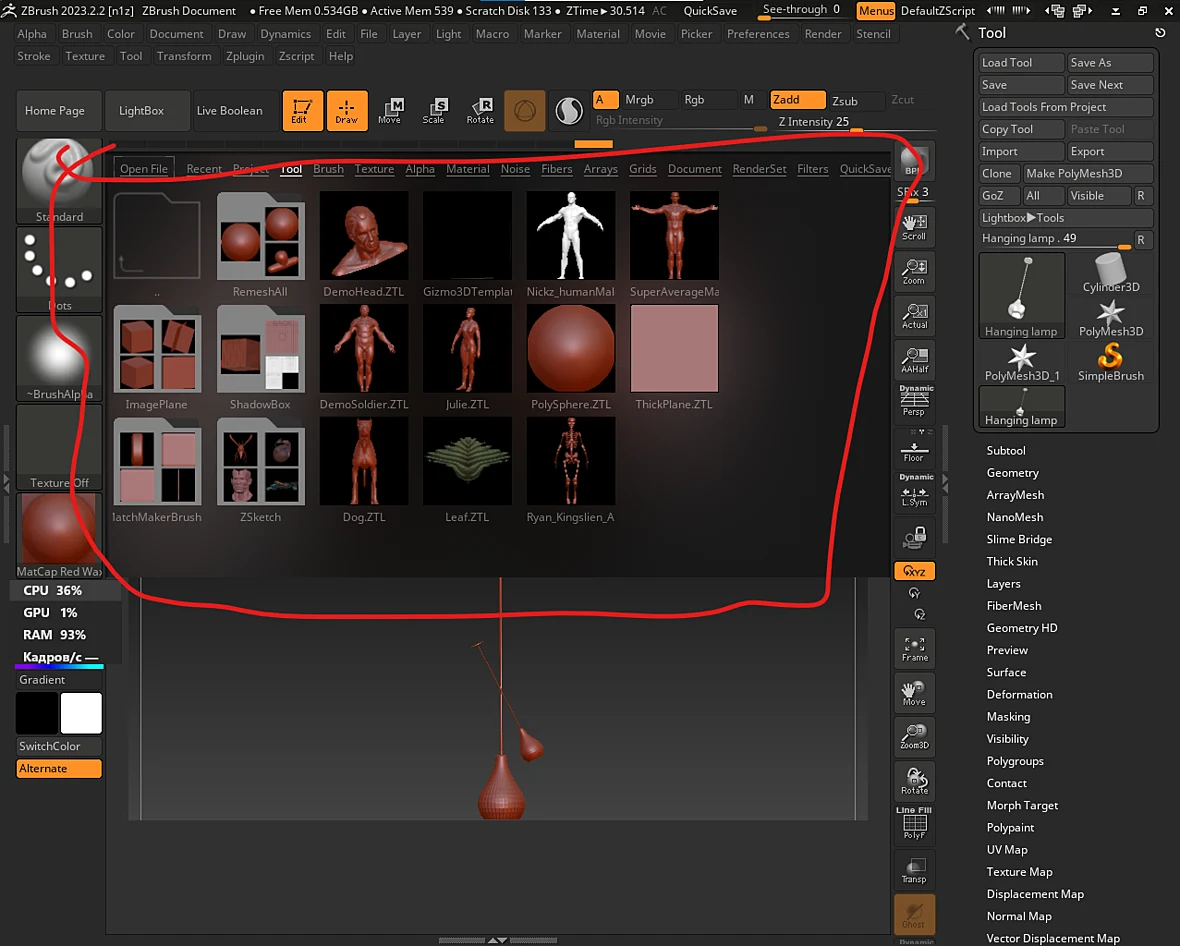Open the MatCap Red Wax material picker
The height and width of the screenshot is (946, 1180).
pyautogui.click(x=59, y=536)
